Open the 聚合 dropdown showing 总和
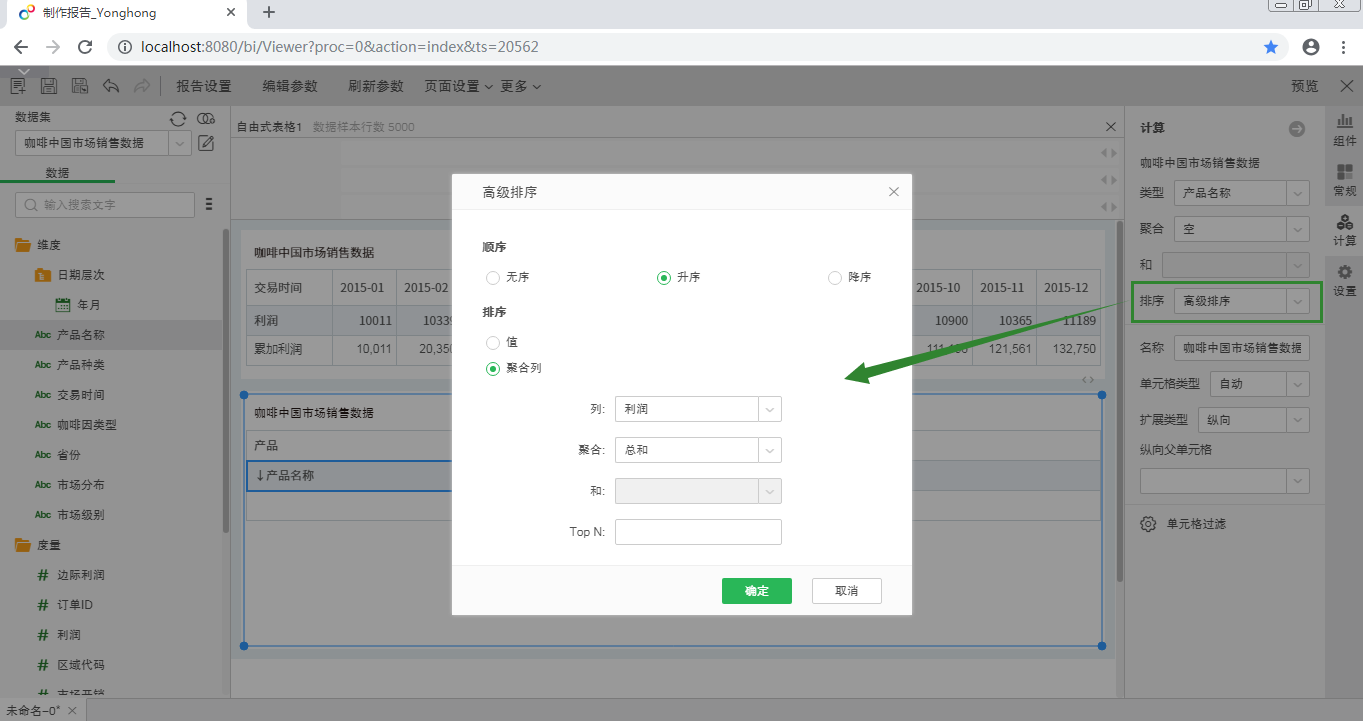This screenshot has width=1363, height=721. click(698, 450)
